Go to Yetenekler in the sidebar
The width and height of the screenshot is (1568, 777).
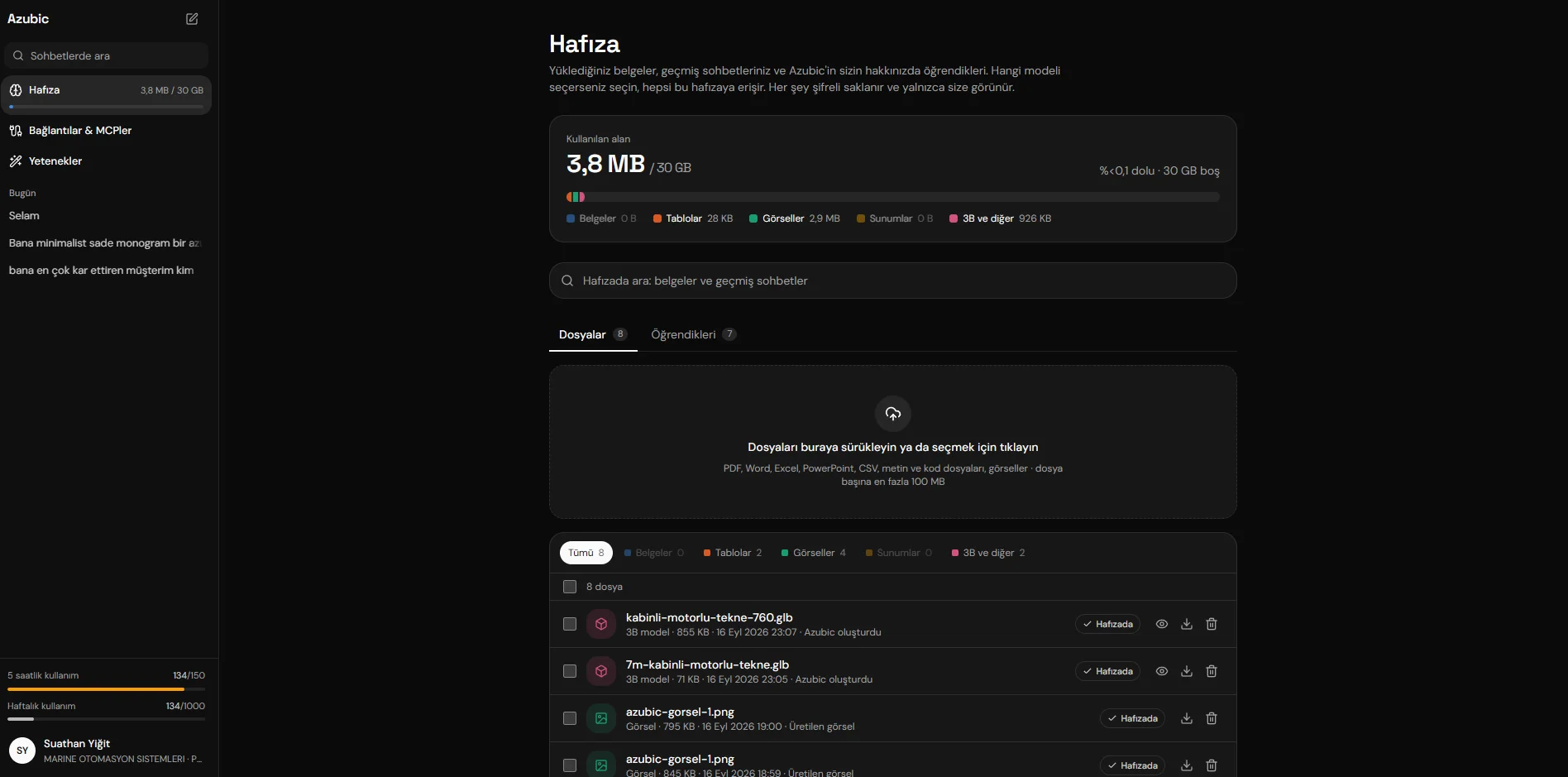point(106,161)
